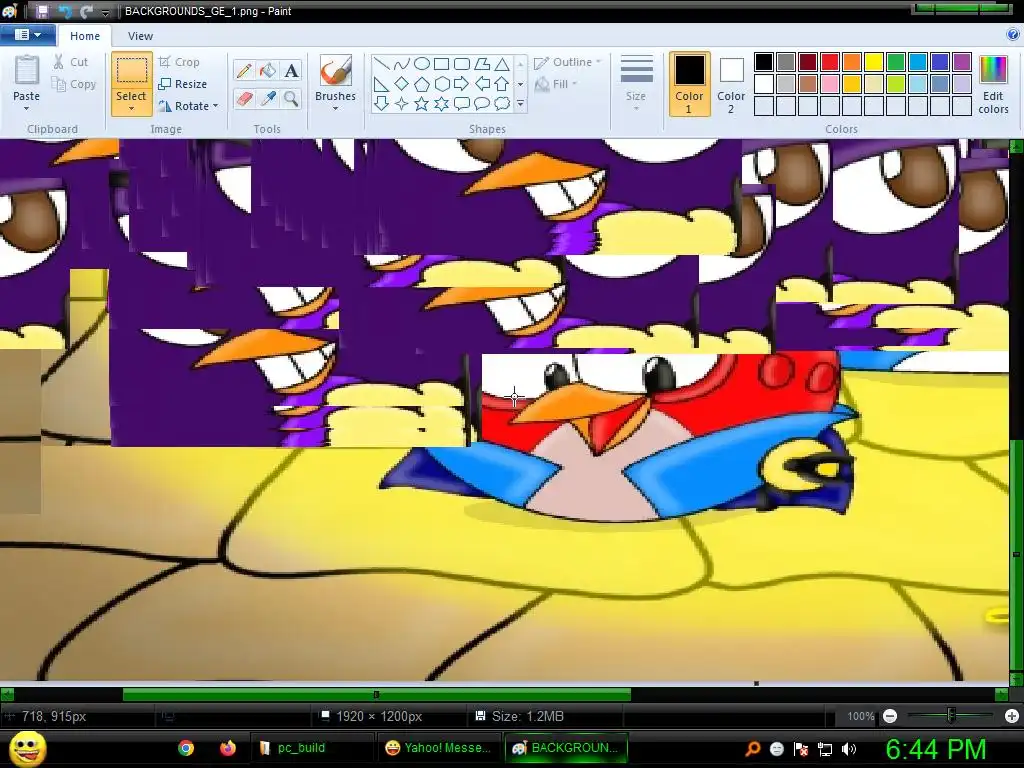Open the Shape Fill dropdown
Image resolution: width=1024 pixels, height=768 pixels.
pyautogui.click(x=556, y=84)
